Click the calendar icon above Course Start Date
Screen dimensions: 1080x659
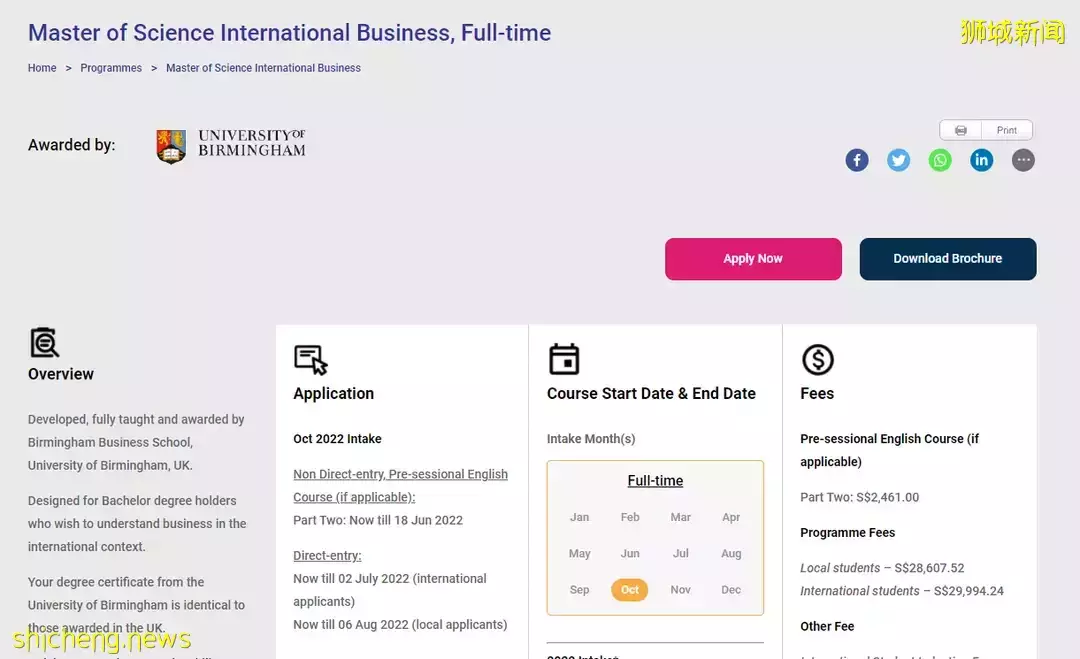564,359
